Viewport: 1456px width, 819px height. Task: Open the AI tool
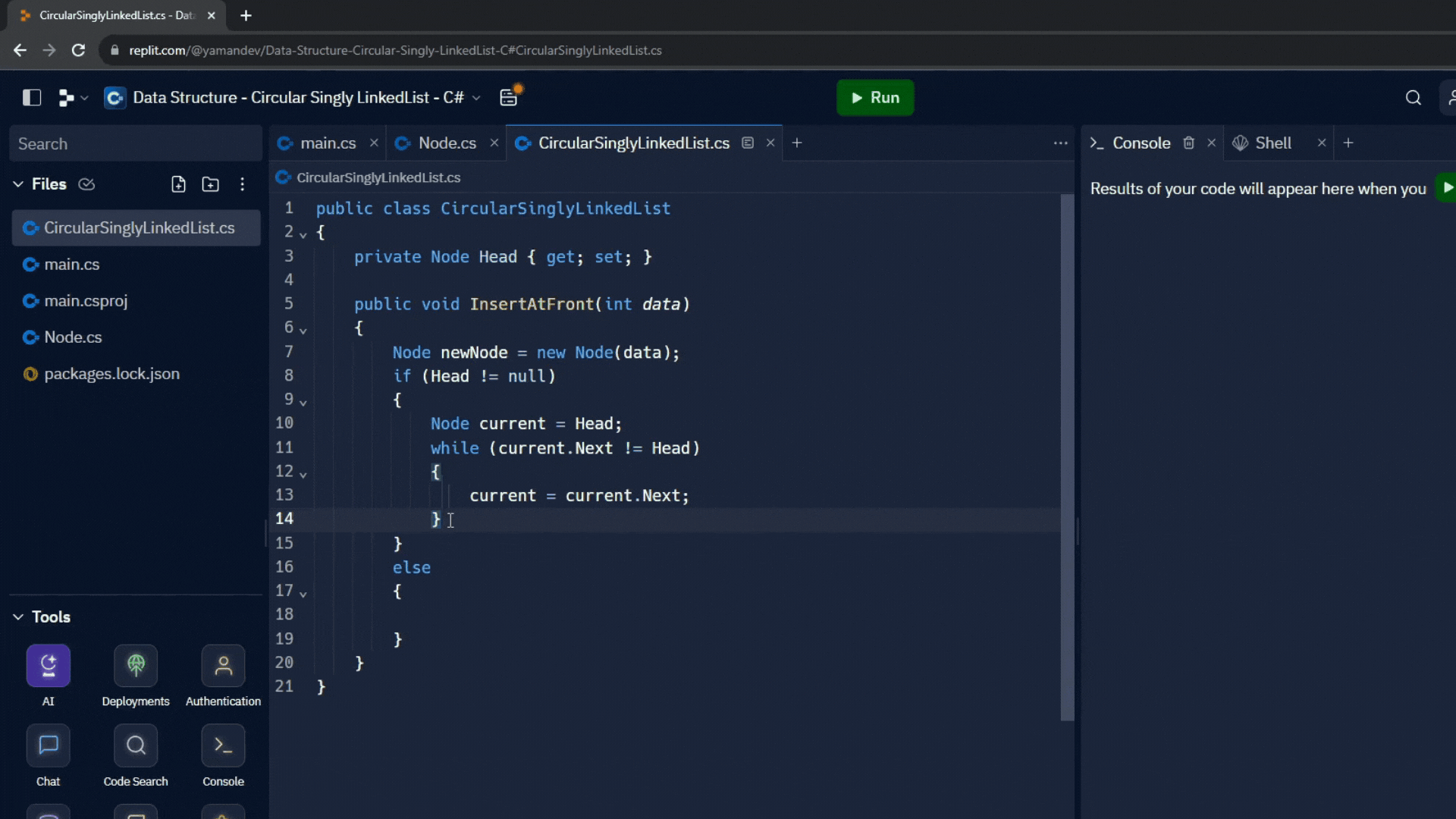click(x=48, y=666)
